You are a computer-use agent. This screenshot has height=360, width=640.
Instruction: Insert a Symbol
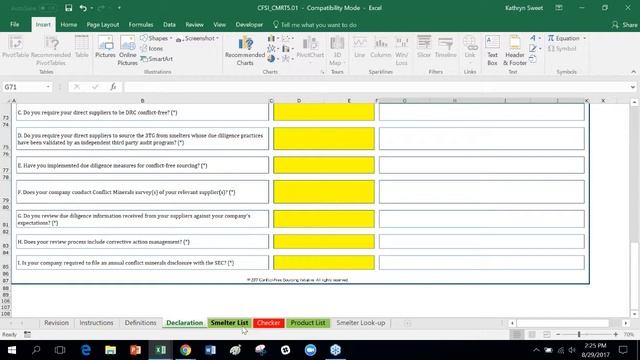tap(562, 49)
